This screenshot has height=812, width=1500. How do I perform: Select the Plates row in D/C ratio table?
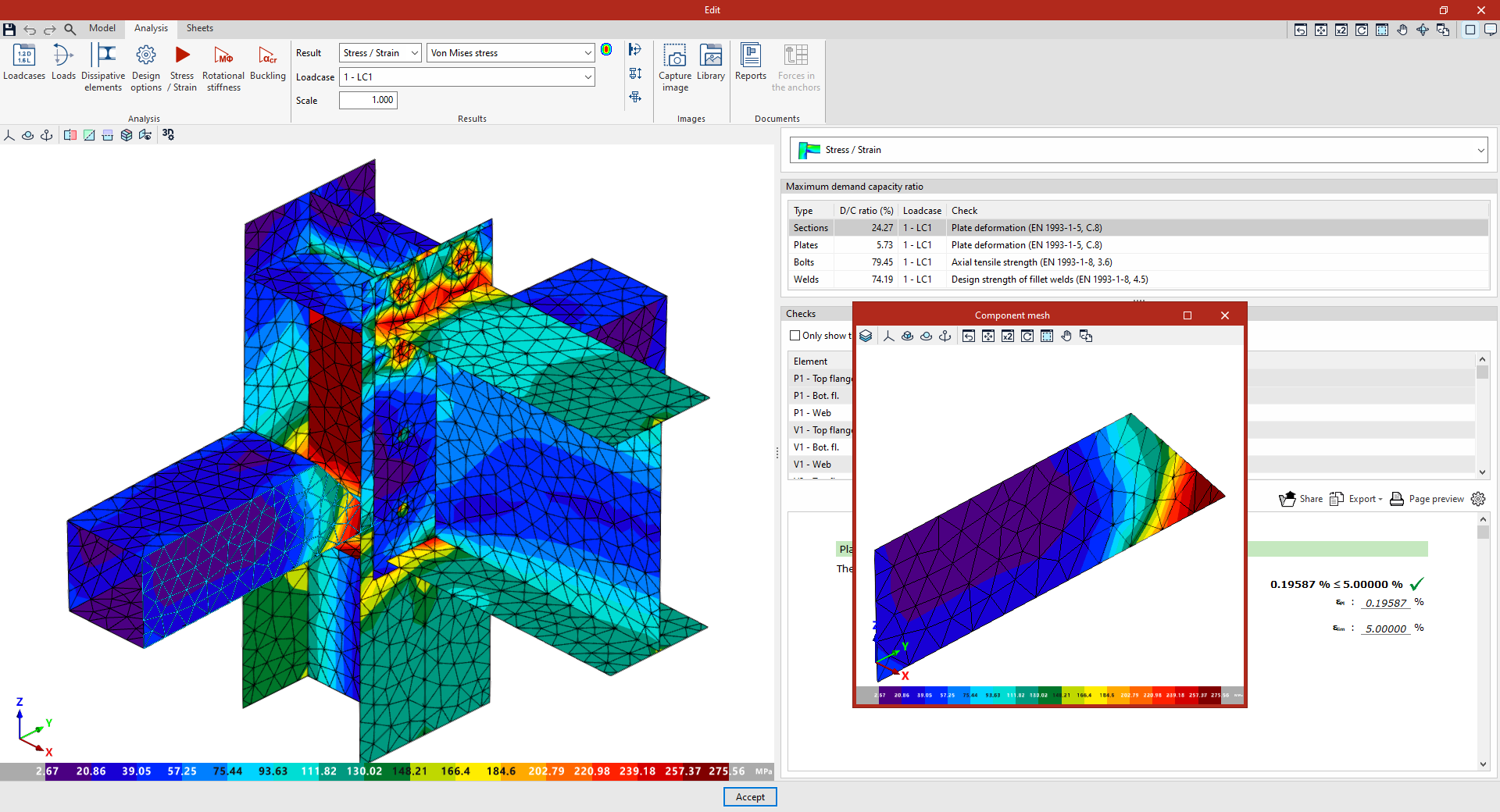click(1138, 245)
